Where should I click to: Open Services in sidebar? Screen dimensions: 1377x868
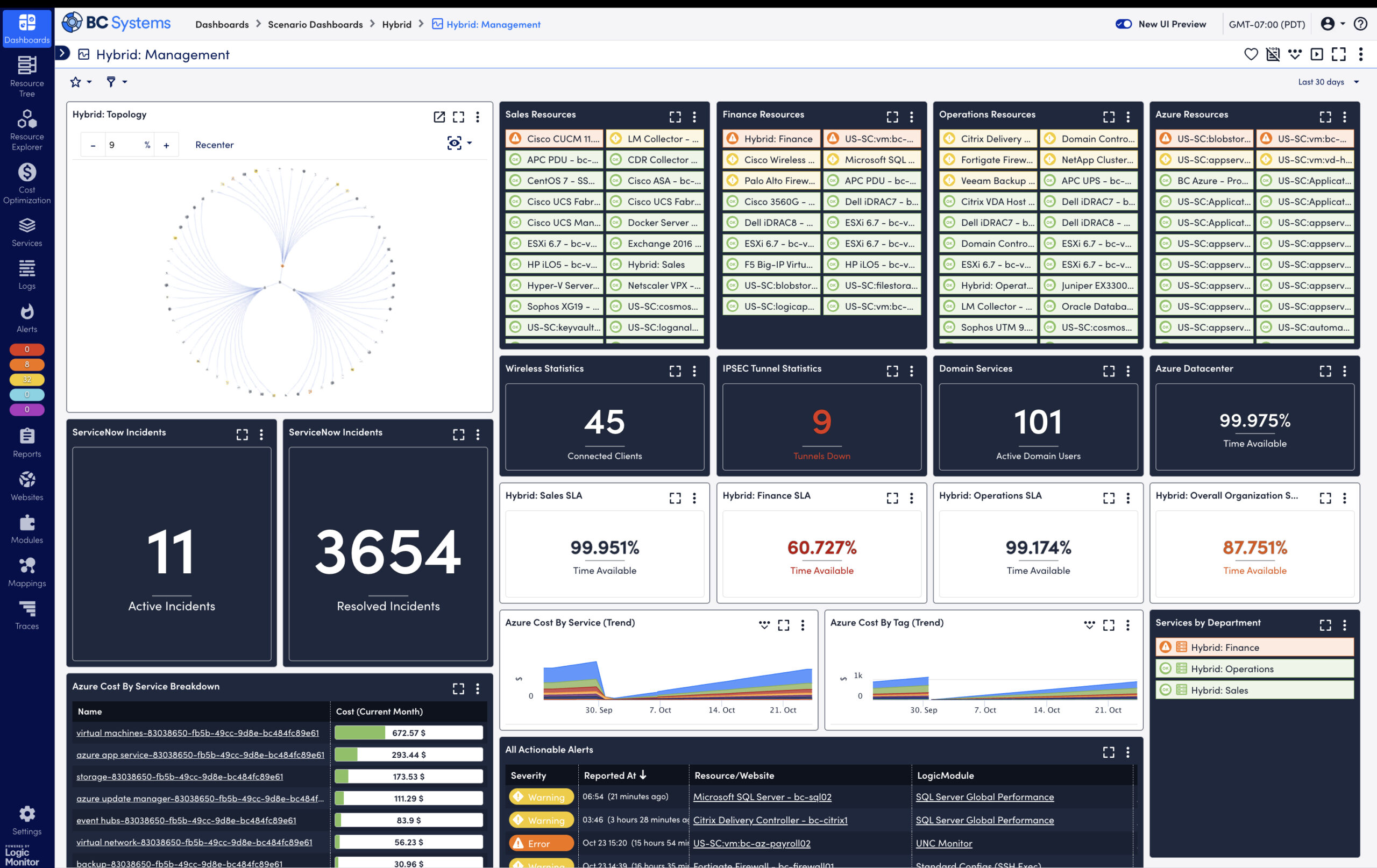point(27,232)
